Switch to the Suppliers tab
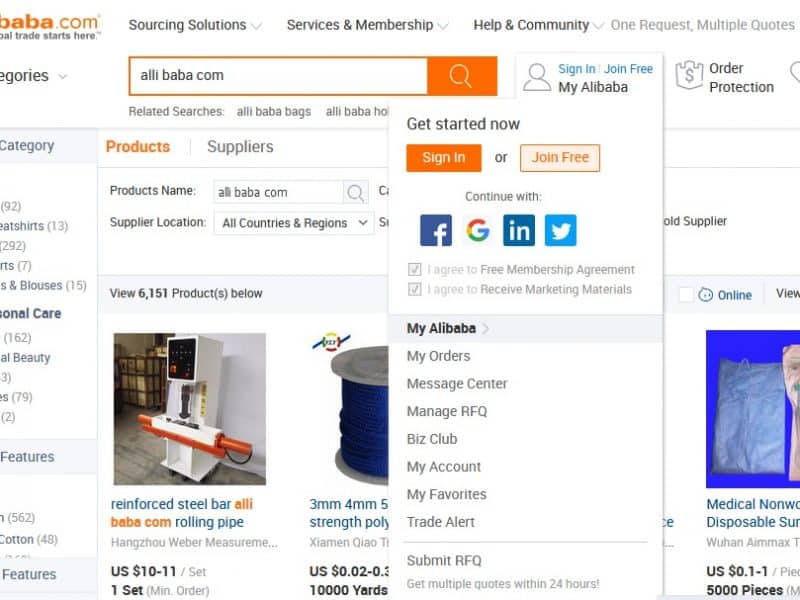Viewport: 800px width, 600px height. pos(240,147)
